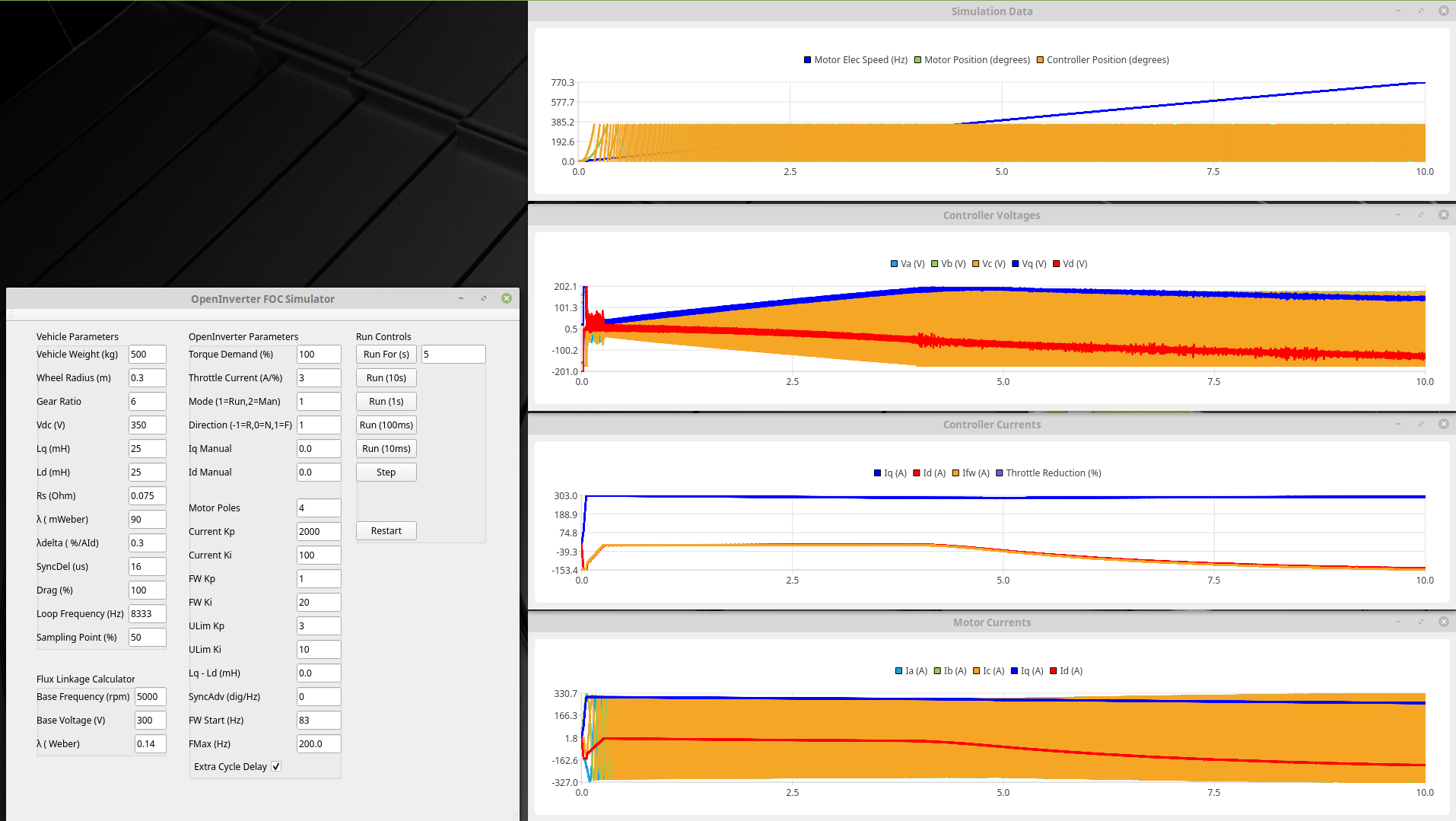
Task: Select the Base Frequency (rpm) field
Action: pyautogui.click(x=150, y=697)
